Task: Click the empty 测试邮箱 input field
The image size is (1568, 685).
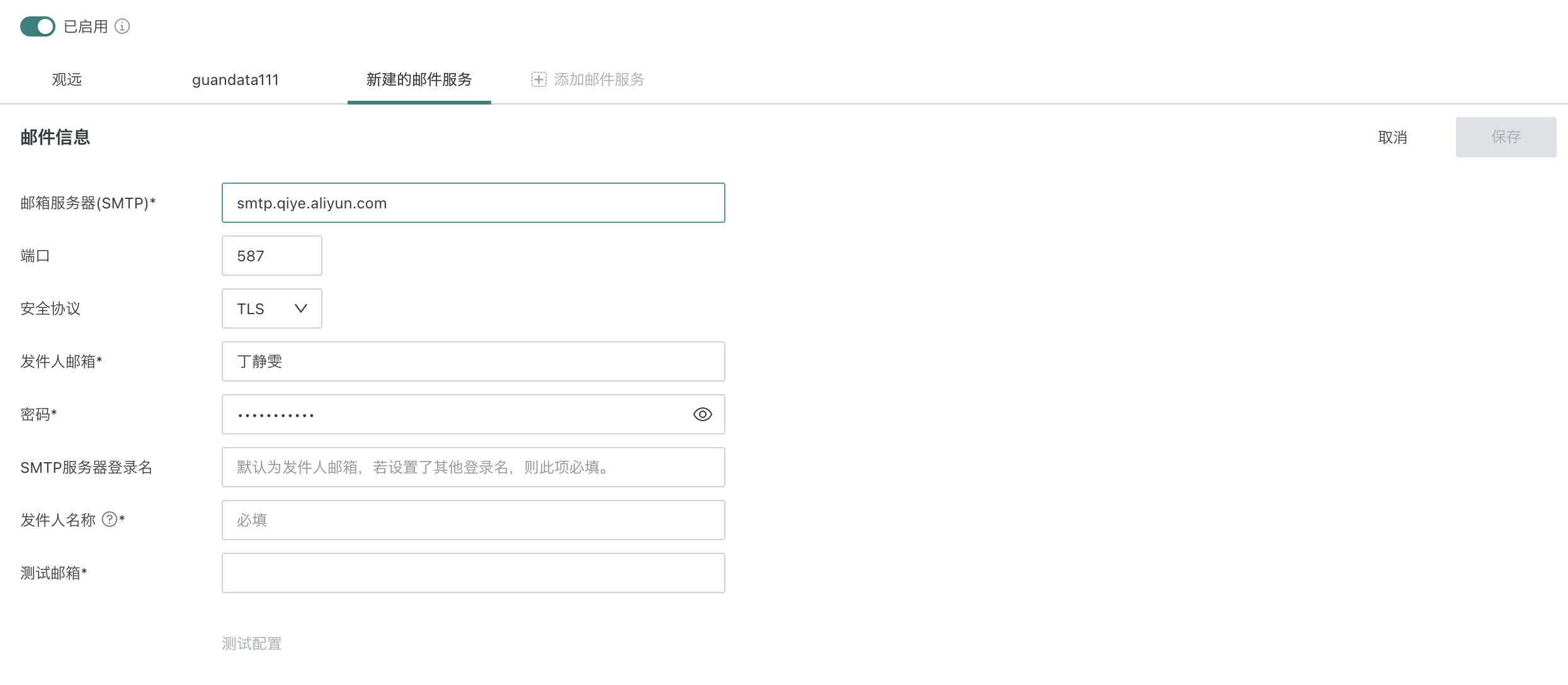Action: click(473, 573)
